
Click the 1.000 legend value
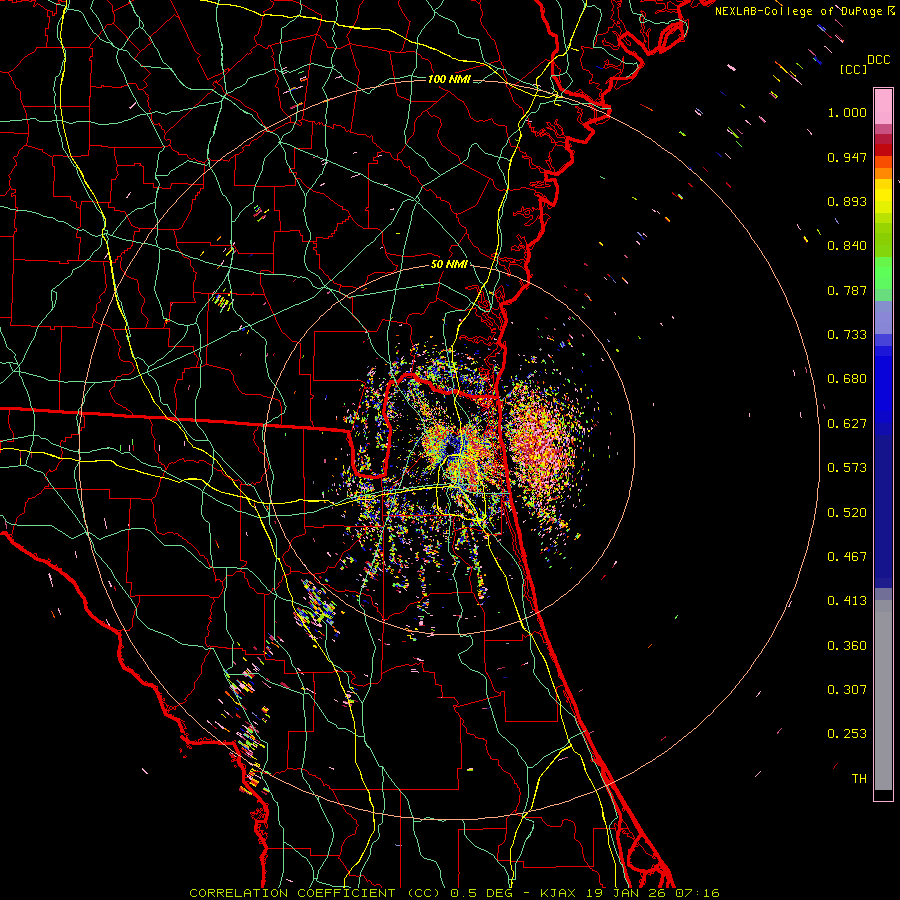point(847,112)
